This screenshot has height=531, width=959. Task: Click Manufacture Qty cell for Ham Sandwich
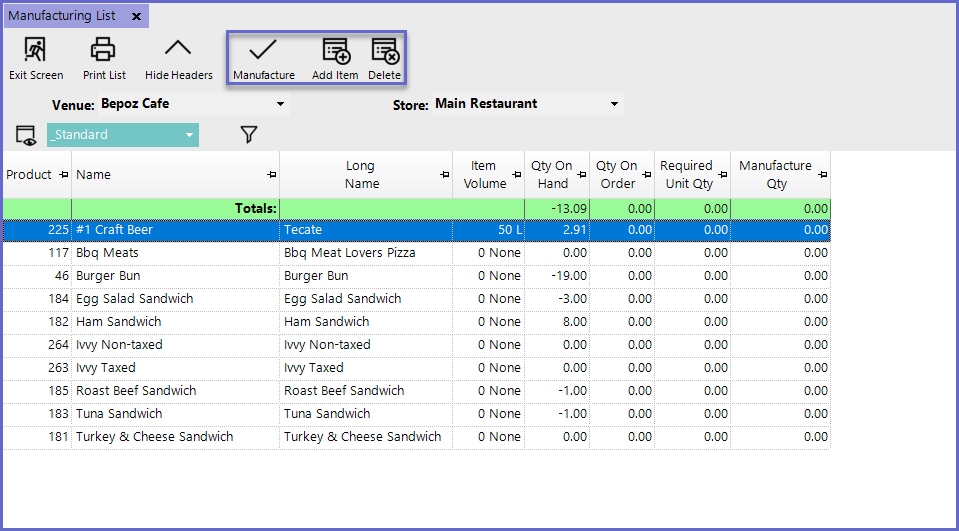coord(780,322)
